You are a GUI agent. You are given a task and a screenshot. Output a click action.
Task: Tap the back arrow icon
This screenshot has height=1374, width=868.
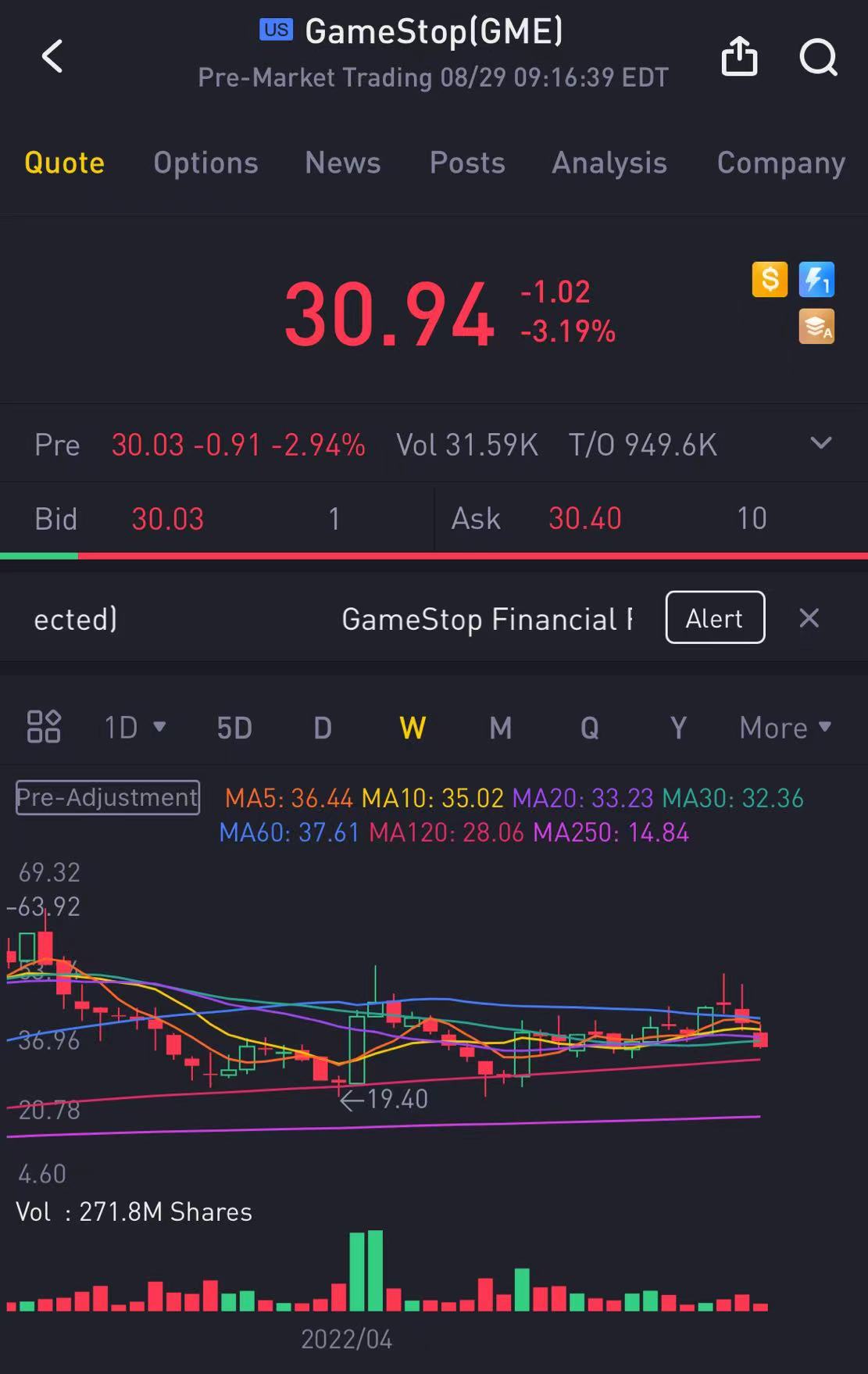[x=52, y=56]
